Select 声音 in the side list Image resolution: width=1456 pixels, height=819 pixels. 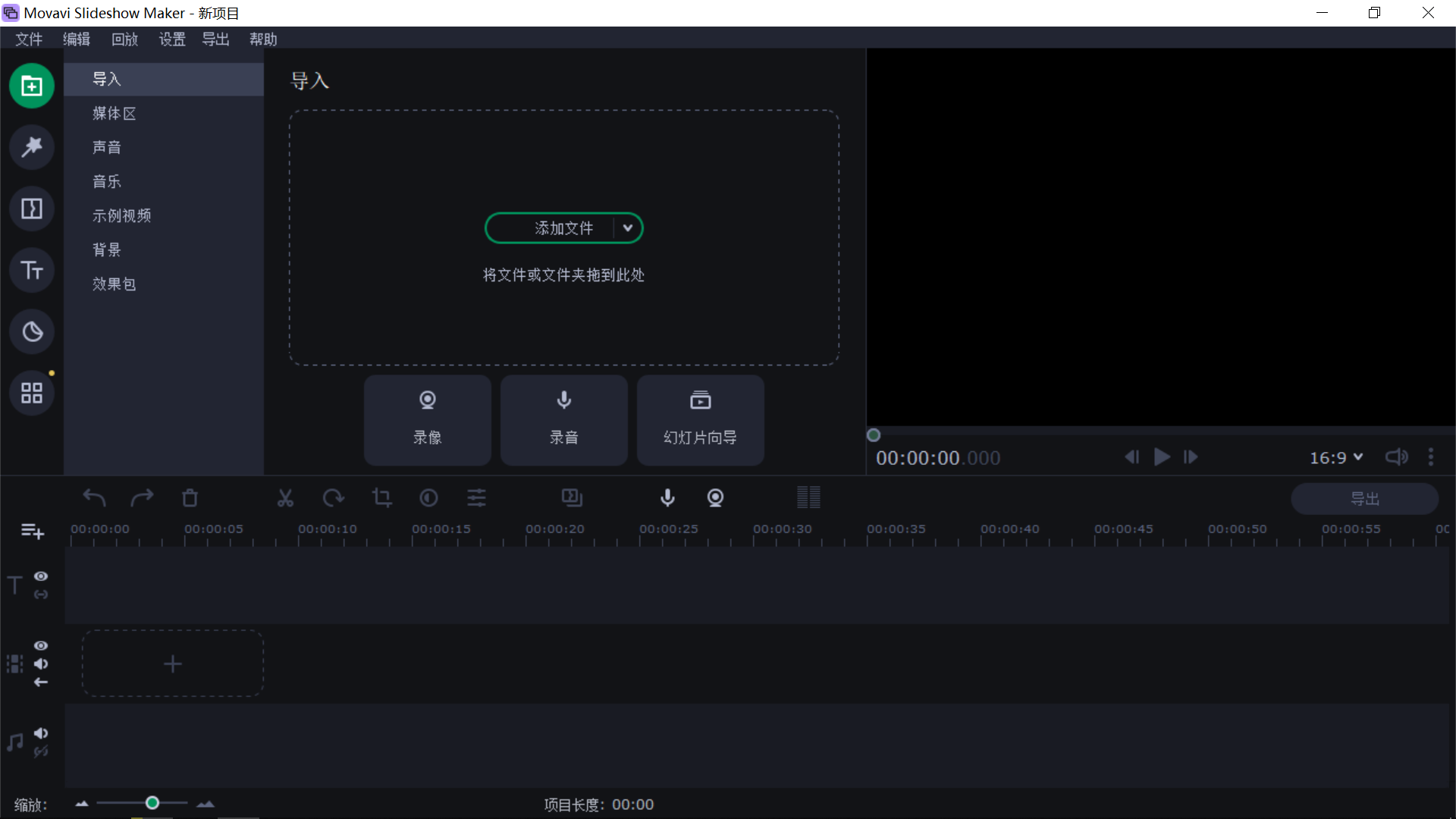click(x=164, y=147)
